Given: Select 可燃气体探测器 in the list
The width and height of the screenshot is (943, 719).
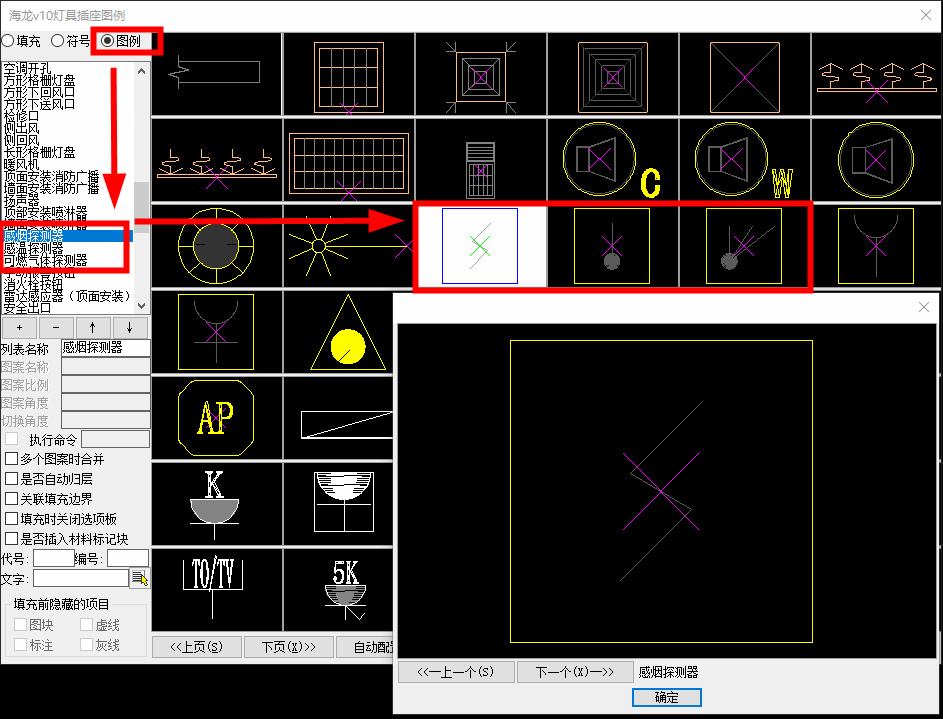Looking at the screenshot, I should [x=45, y=260].
